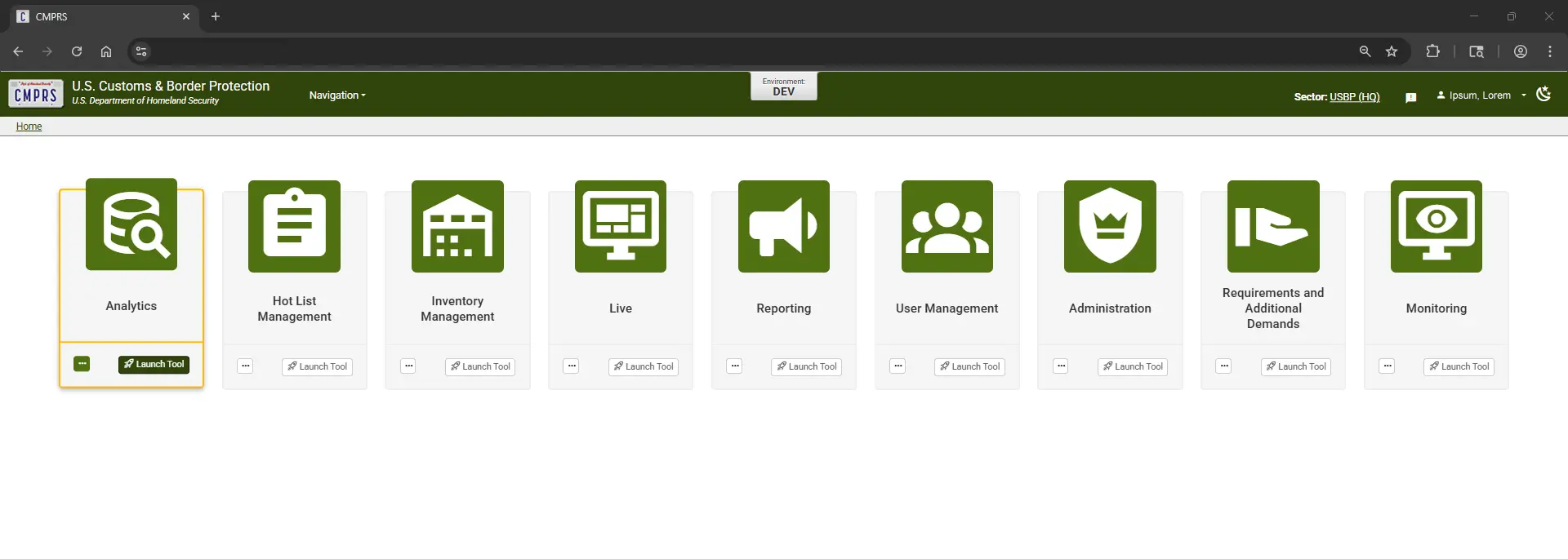Click the Requirements and Additional Demands hand icon
This screenshot has width=1568, height=559.
(x=1273, y=226)
